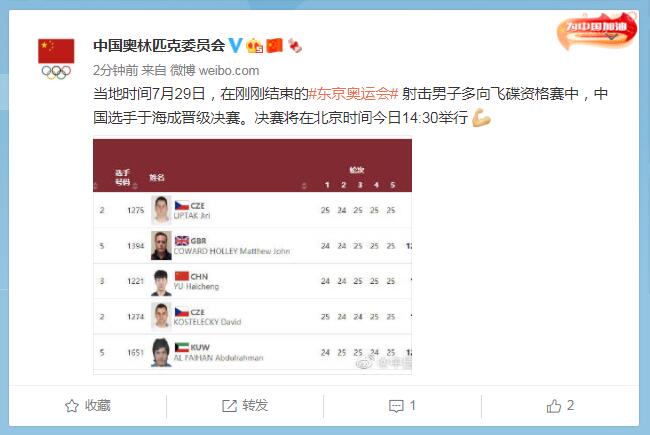Open the 中国奥林匹克委员会 profile name
The height and width of the screenshot is (435, 650).
(159, 45)
